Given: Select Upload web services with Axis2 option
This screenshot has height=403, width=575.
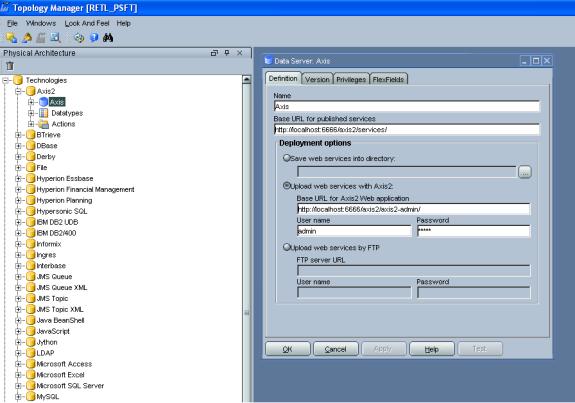Looking at the screenshot, I should 286,186.
